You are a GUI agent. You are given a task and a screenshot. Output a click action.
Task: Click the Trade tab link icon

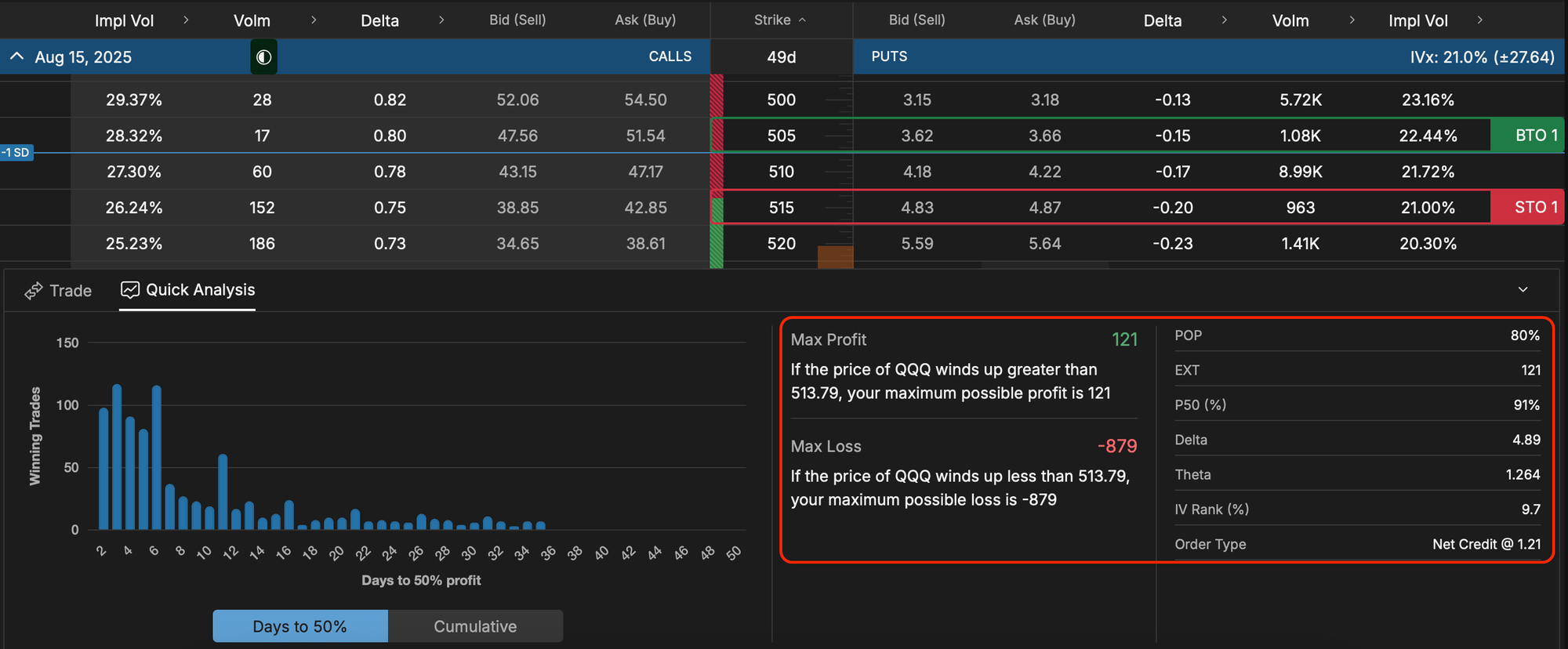(x=34, y=291)
